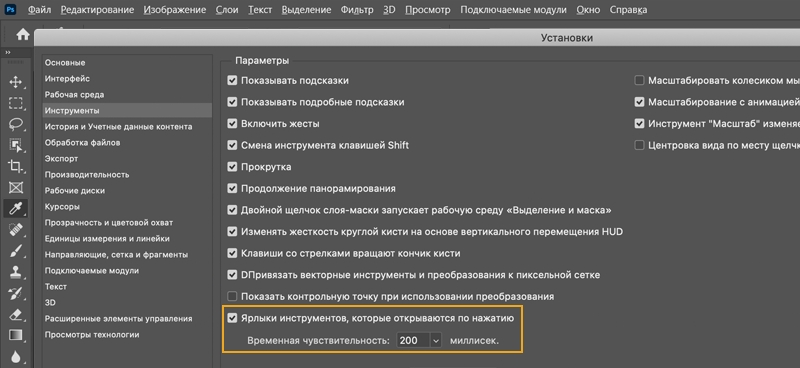Select the Rectangular Marquee tool
Image resolution: width=800 pixels, height=368 pixels.
(x=16, y=103)
